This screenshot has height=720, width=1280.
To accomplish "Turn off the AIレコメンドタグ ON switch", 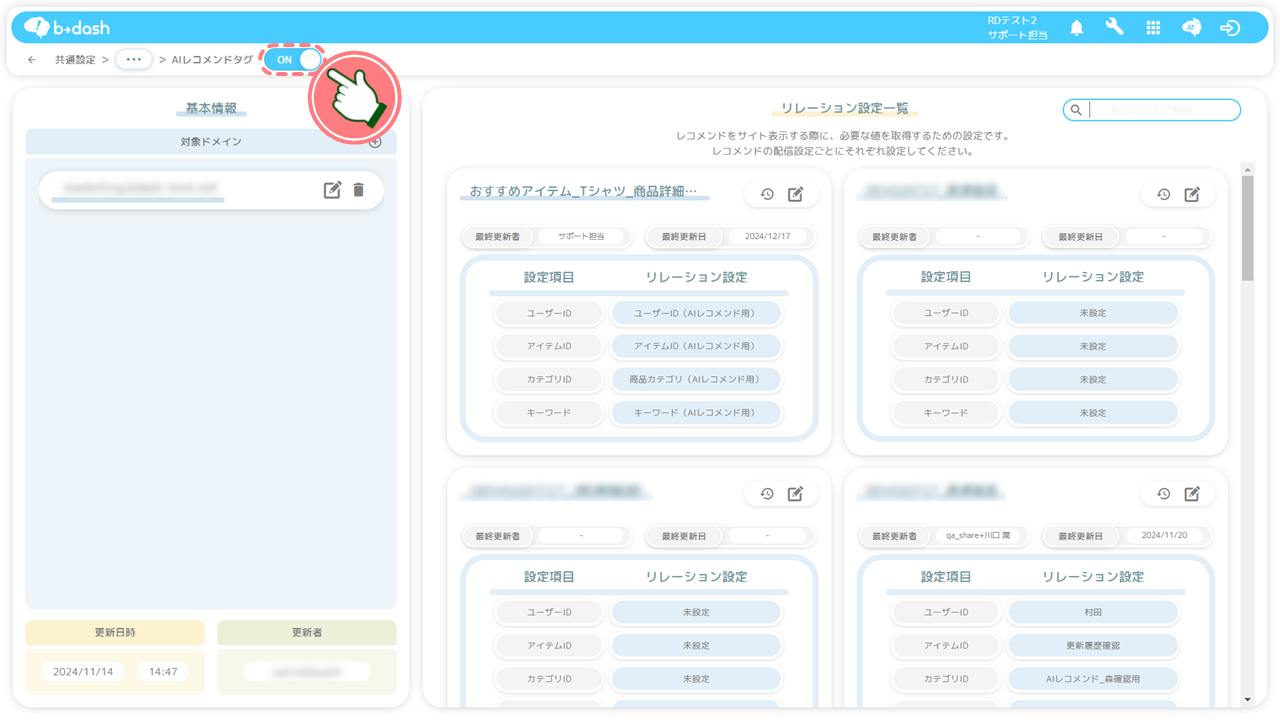I will [x=293, y=60].
